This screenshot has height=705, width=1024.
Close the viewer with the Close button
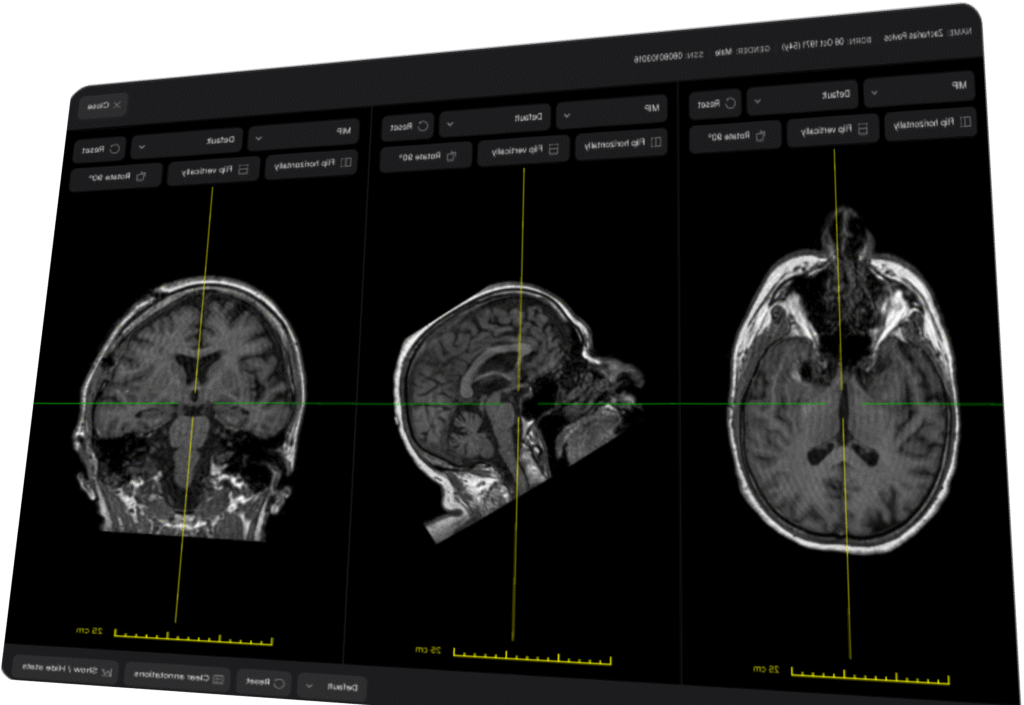click(104, 104)
